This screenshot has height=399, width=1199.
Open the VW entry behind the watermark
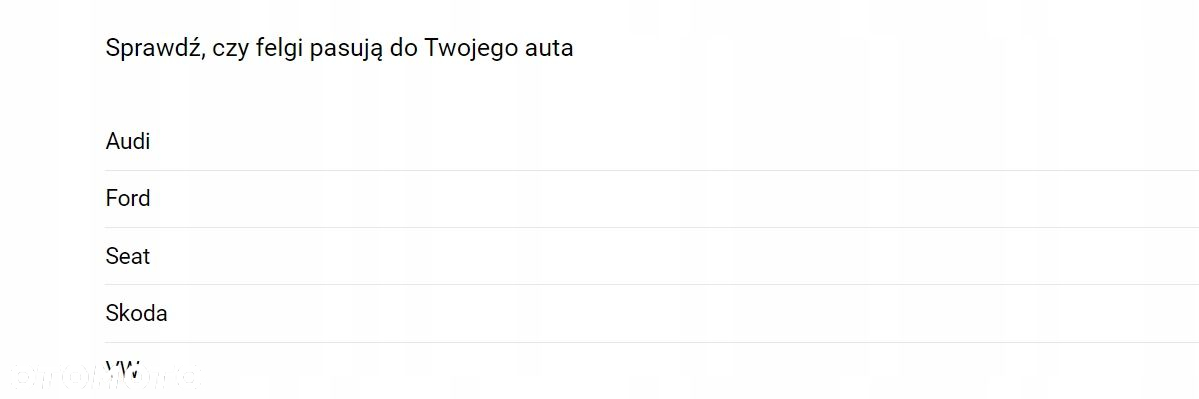651,371
